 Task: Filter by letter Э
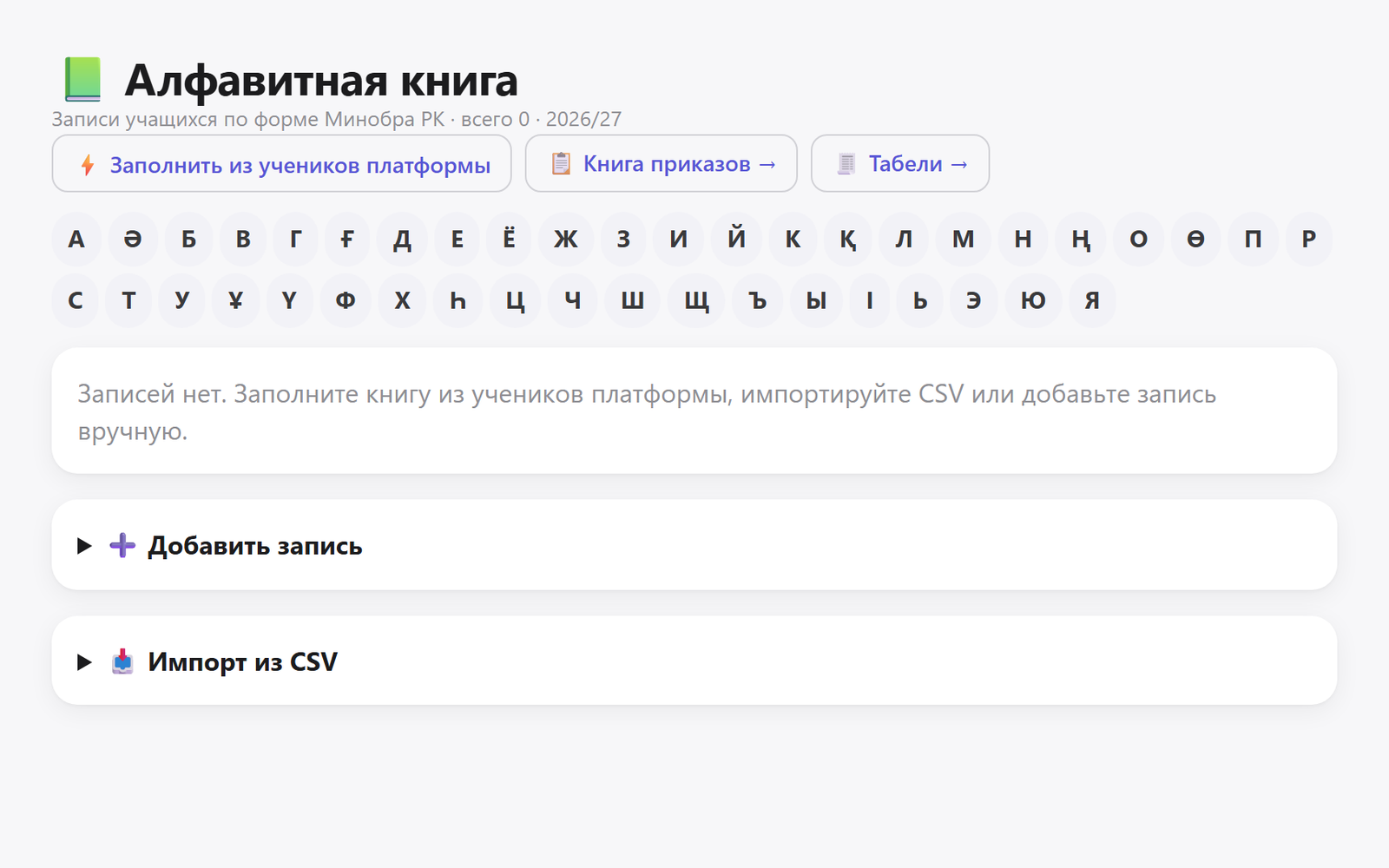(974, 300)
